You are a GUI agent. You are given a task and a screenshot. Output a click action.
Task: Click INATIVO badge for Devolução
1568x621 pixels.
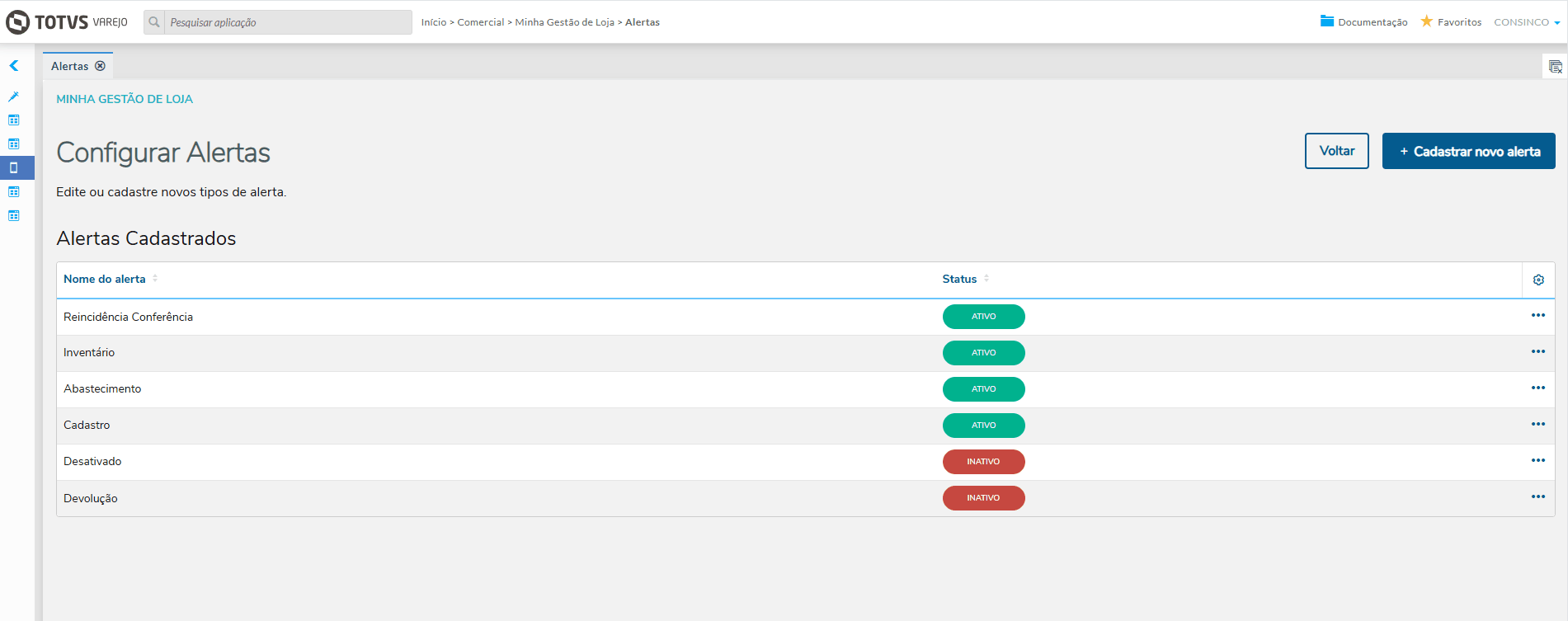(x=984, y=498)
